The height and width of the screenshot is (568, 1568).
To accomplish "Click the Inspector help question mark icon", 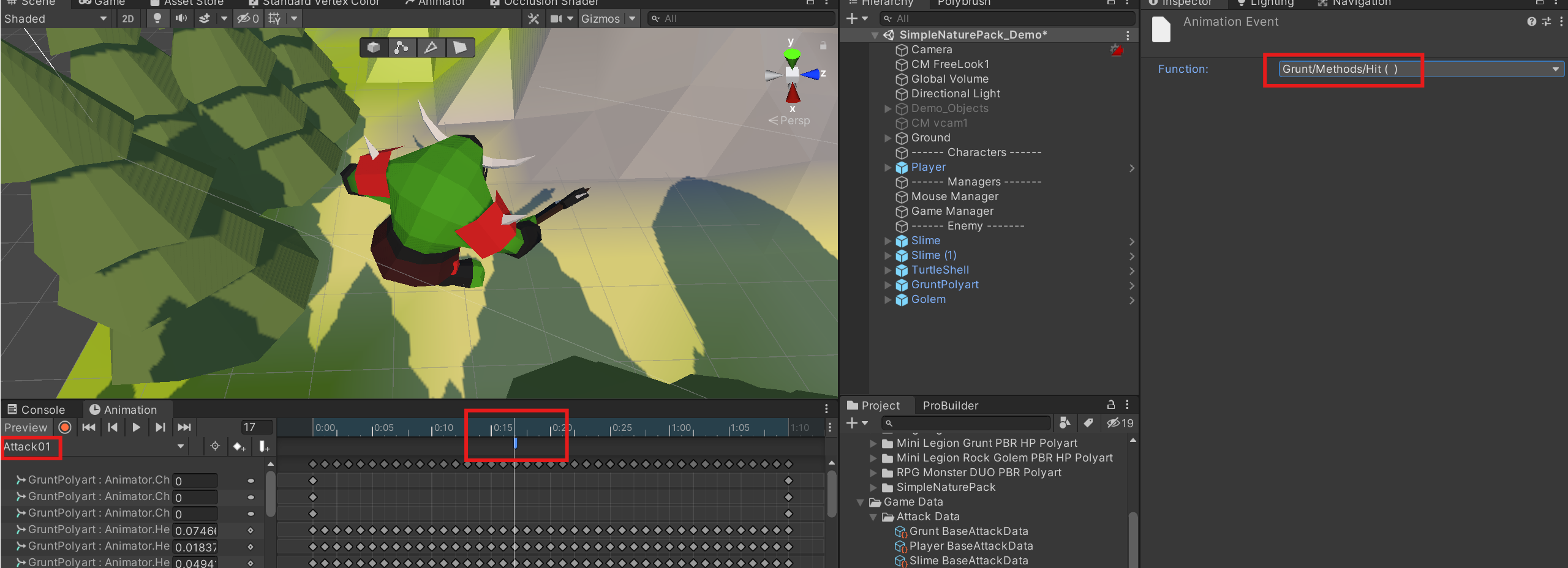I will click(1531, 21).
